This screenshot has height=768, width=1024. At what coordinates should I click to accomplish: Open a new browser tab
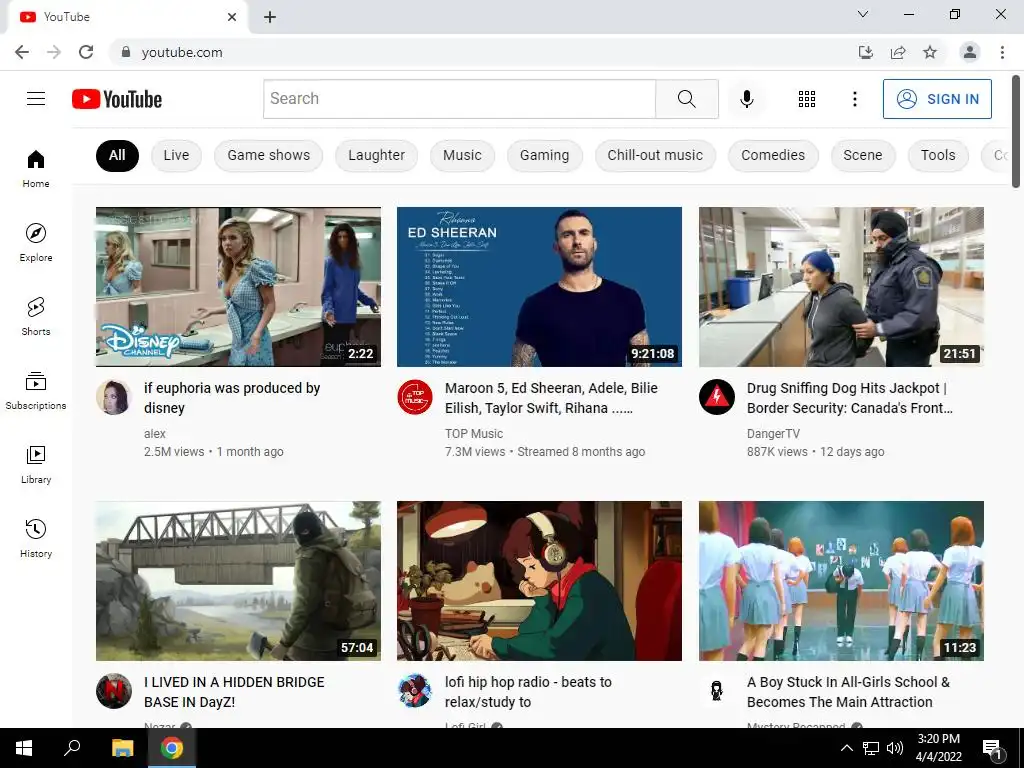[270, 17]
